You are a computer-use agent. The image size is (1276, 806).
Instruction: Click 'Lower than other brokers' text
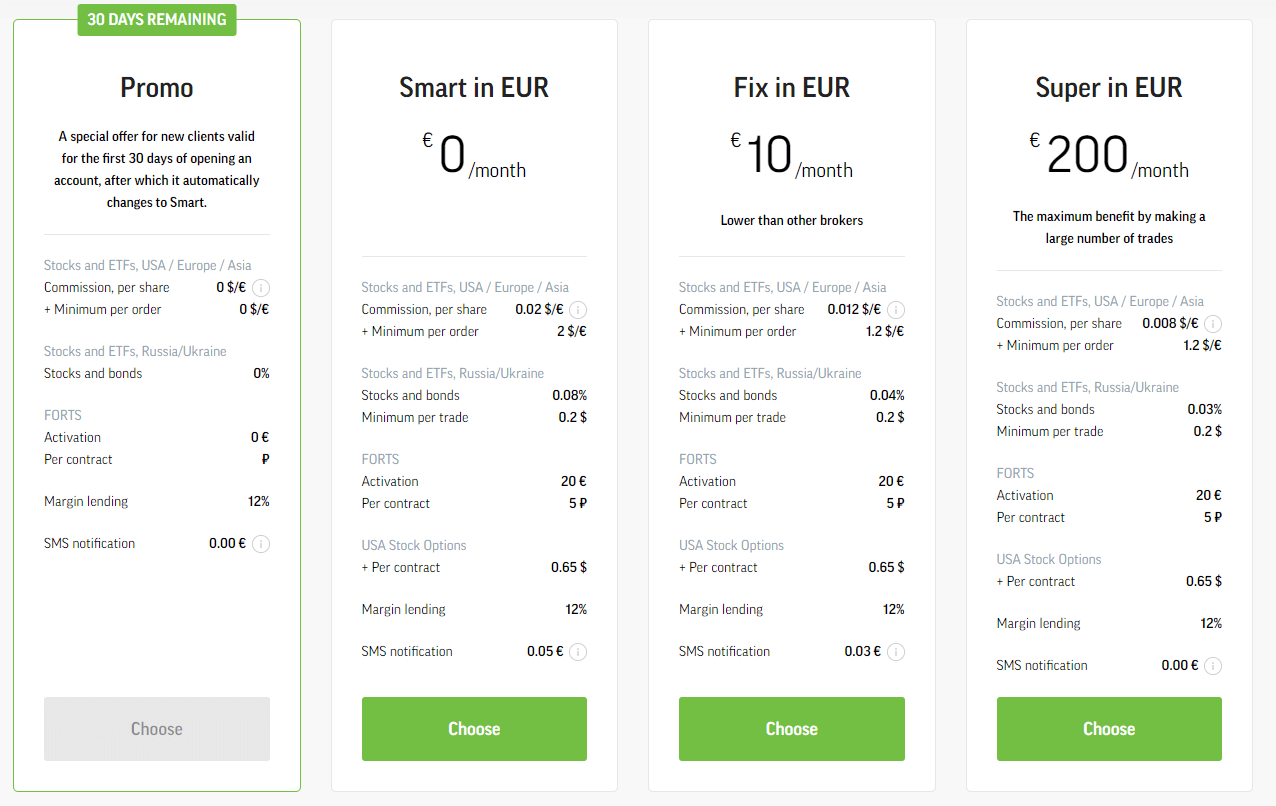(792, 220)
